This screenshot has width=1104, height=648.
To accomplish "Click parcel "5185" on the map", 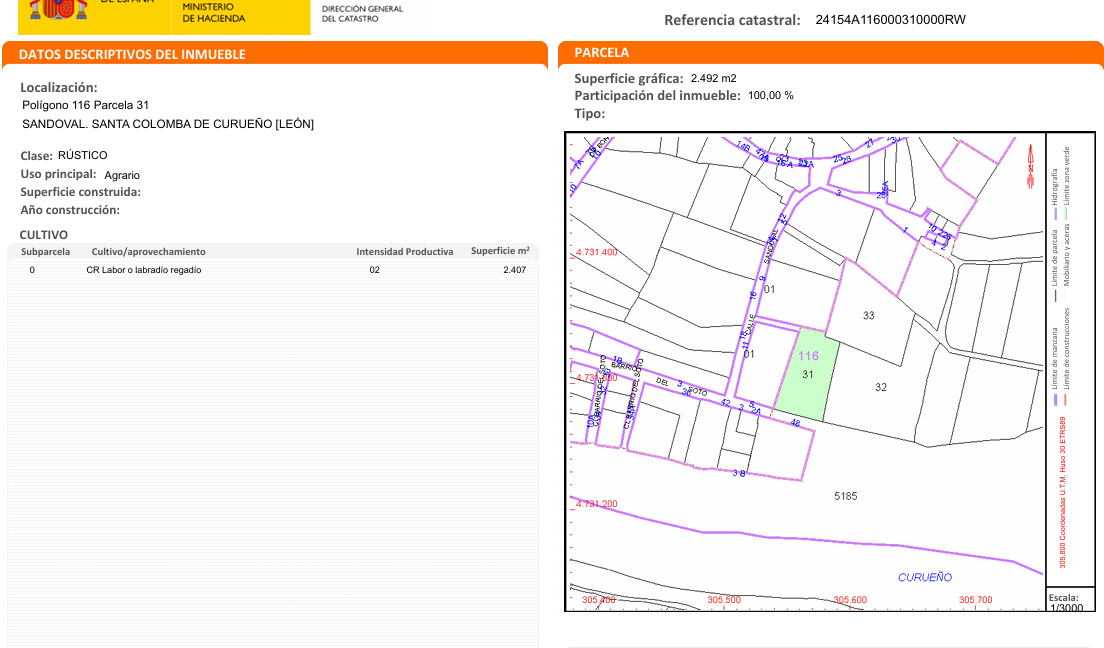I will 846,497.
